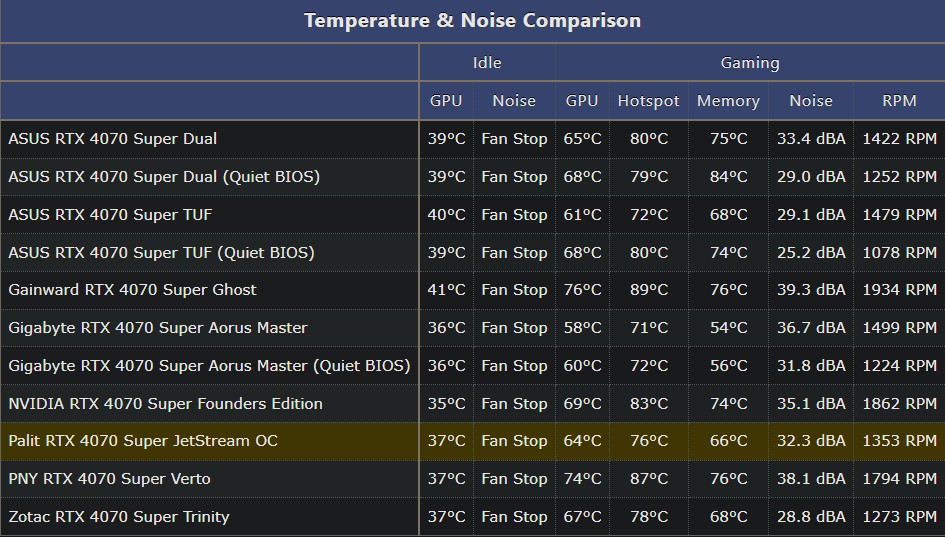Select the Gainward RTX 4070 Super Ghost row
Screen dimensions: 945x537
coord(133,290)
